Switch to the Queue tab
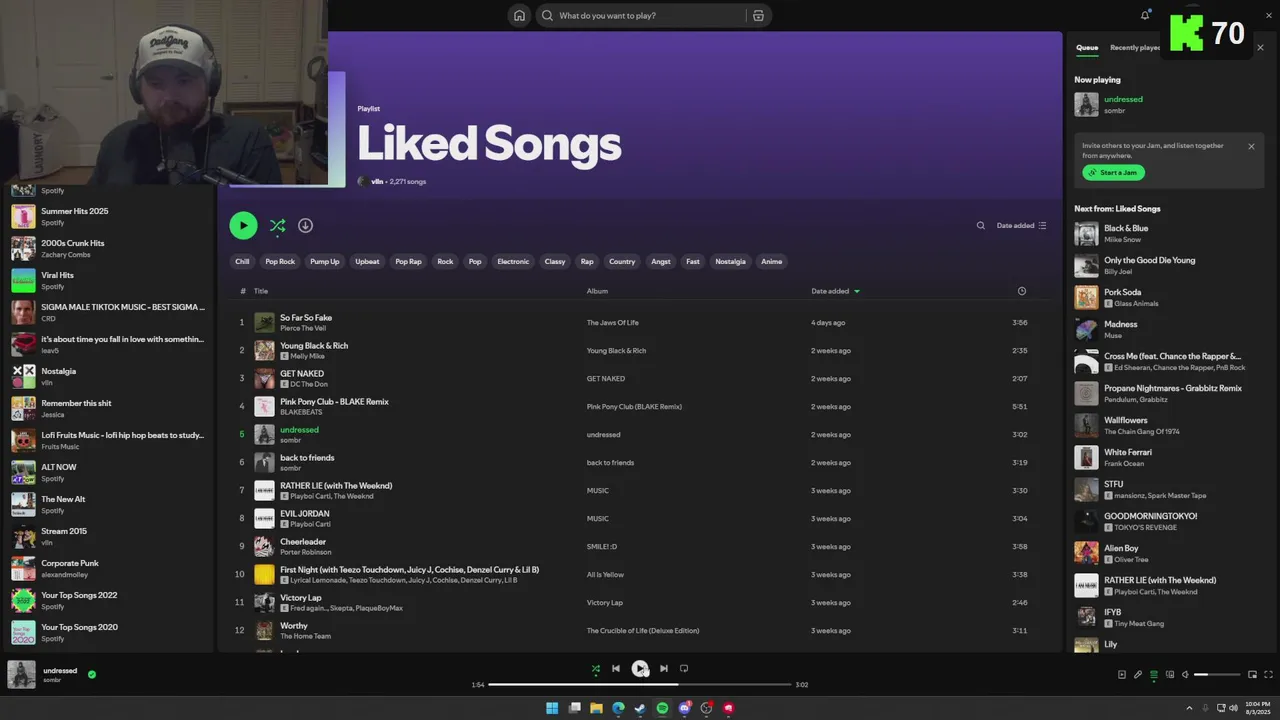This screenshot has width=1280, height=720. tap(1087, 47)
